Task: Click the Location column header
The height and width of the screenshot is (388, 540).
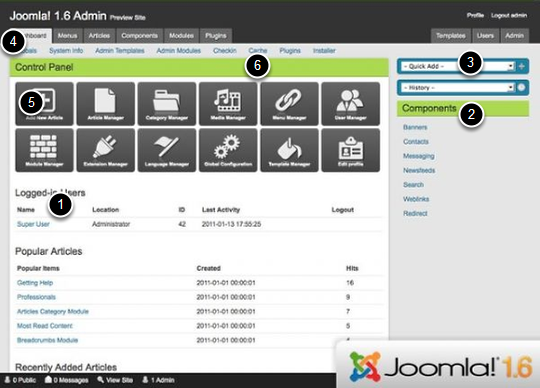Action: pyautogui.click(x=105, y=210)
